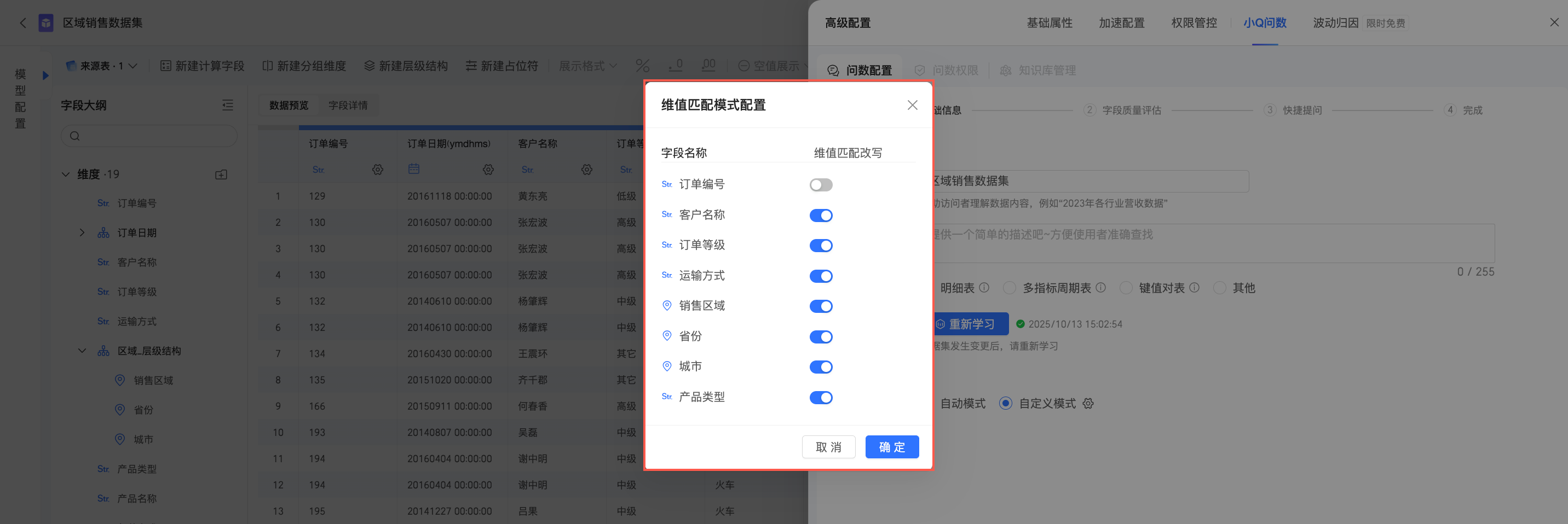Select 产品名称 in the field tree

(137, 498)
